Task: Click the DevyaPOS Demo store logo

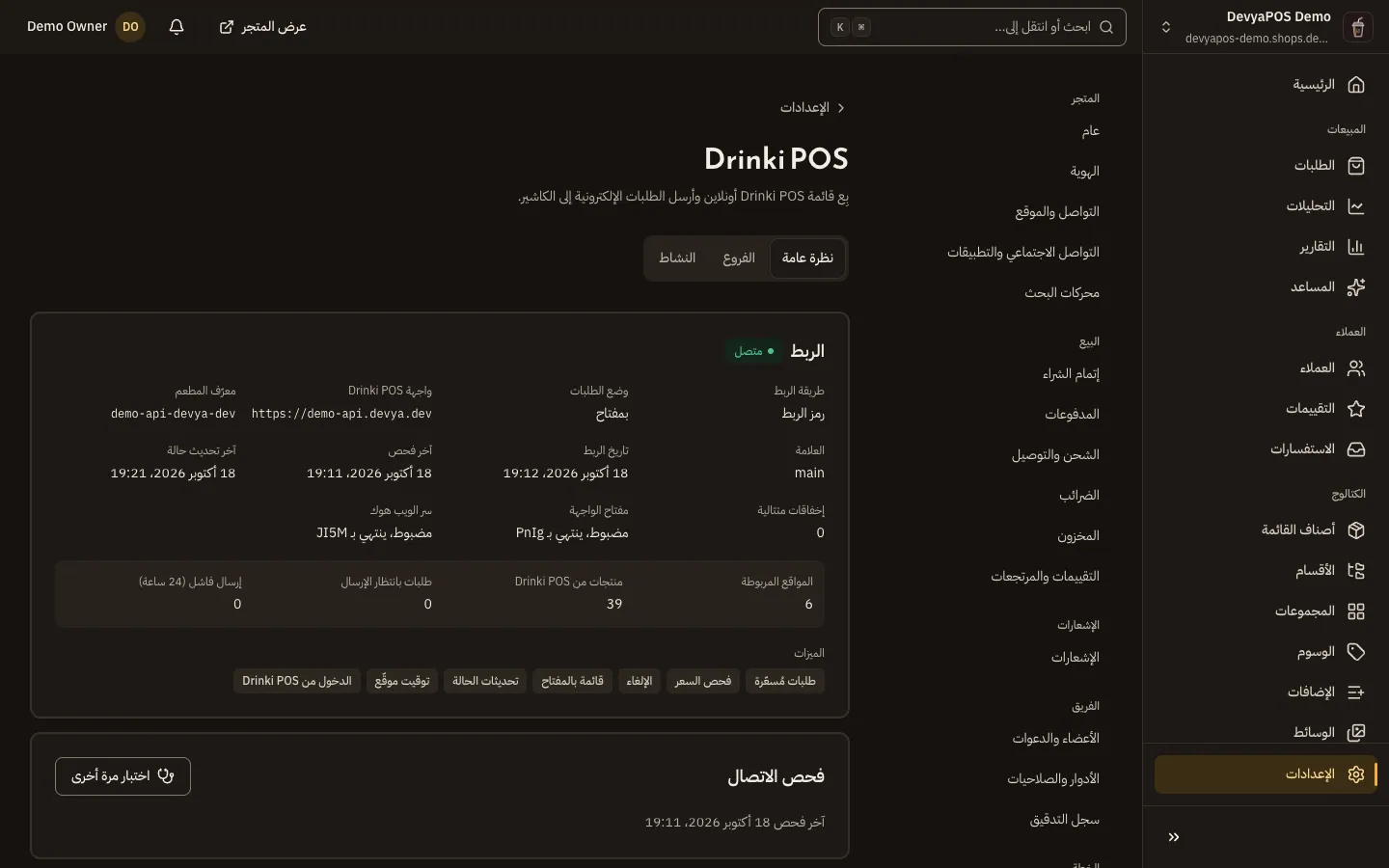Action: [1357, 27]
